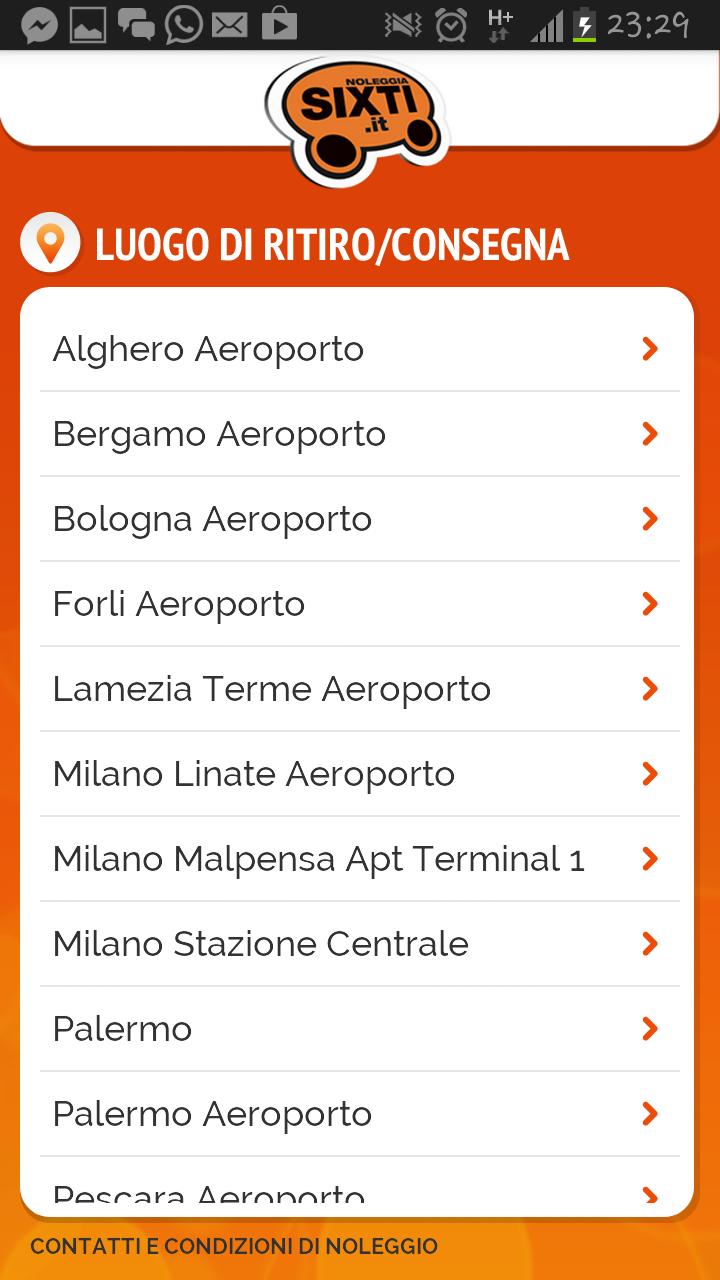Select the Palermo location entry

[x=122, y=1029]
